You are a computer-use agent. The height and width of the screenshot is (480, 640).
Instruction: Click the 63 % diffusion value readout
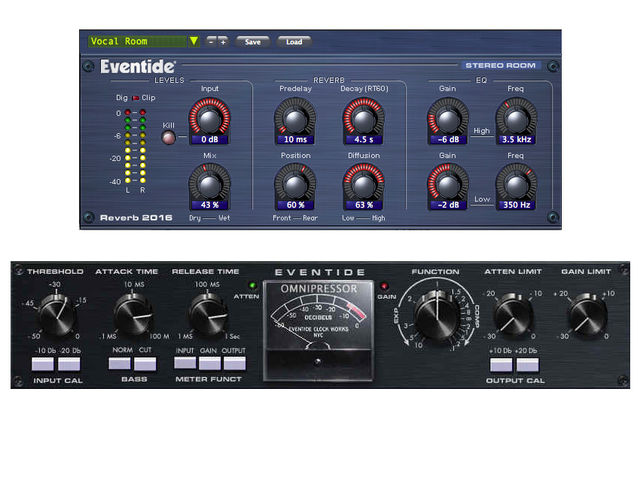click(x=363, y=205)
